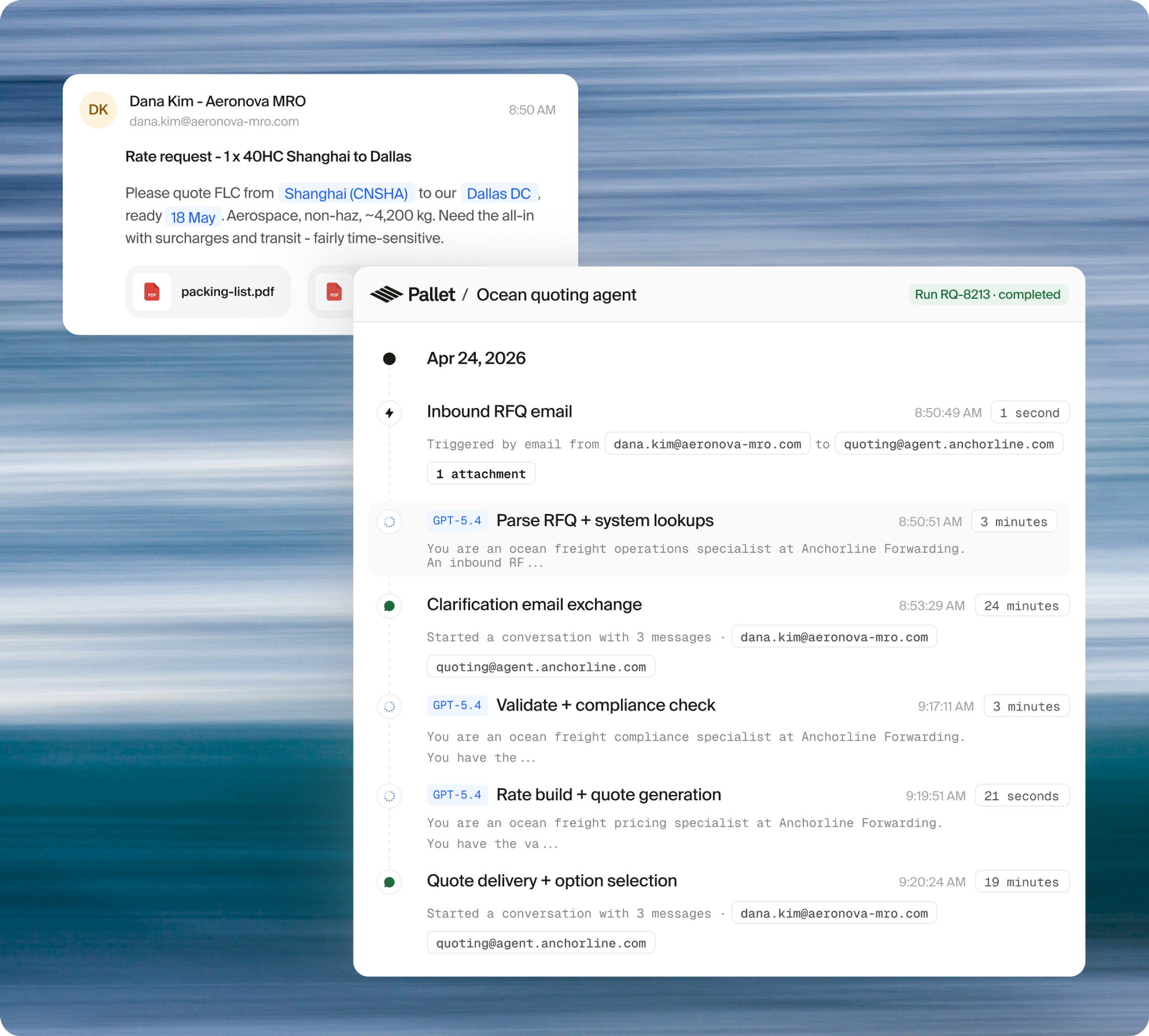1149x1036 pixels.
Task: Click the GPT-5.4 tag on Rate build step
Action: click(457, 795)
